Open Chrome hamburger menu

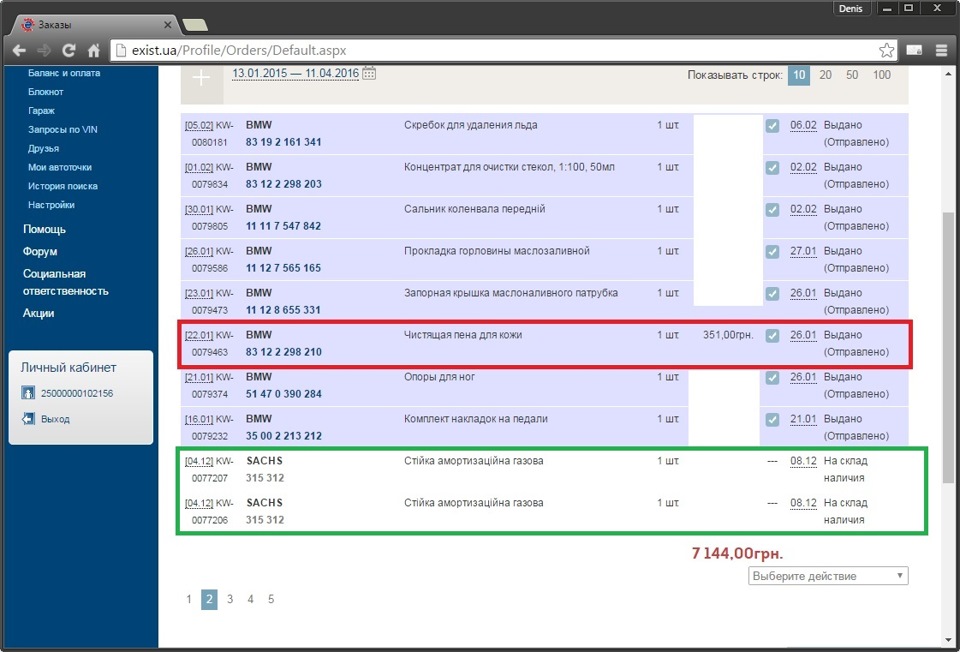942,50
